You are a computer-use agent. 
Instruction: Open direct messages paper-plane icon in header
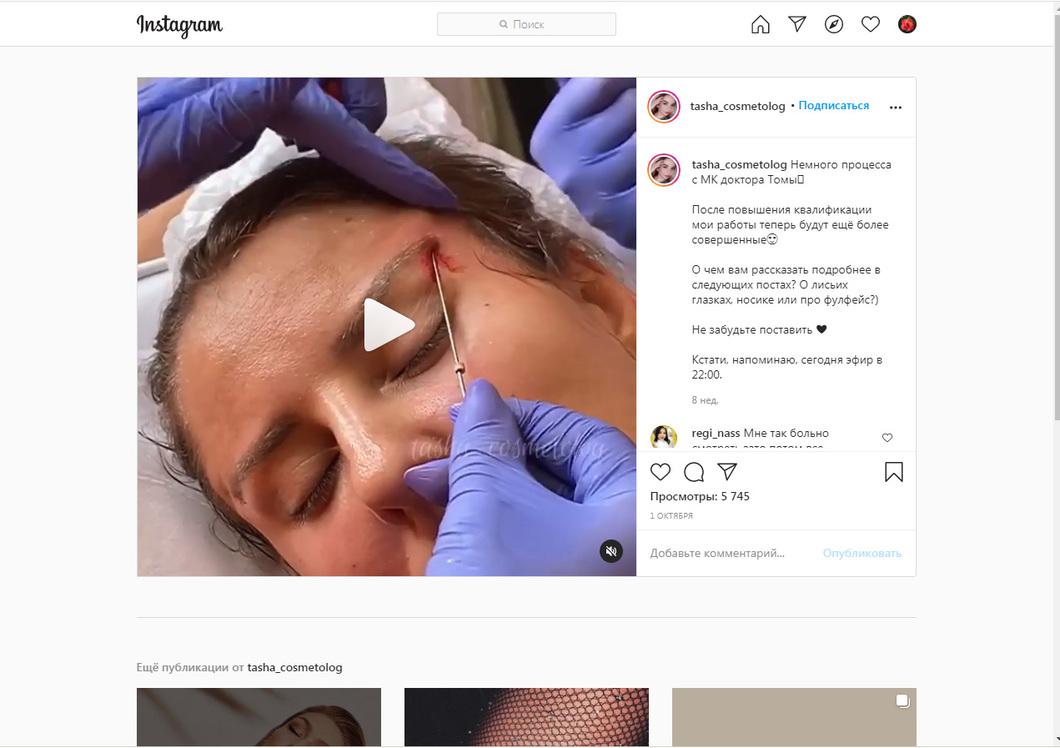coord(797,24)
